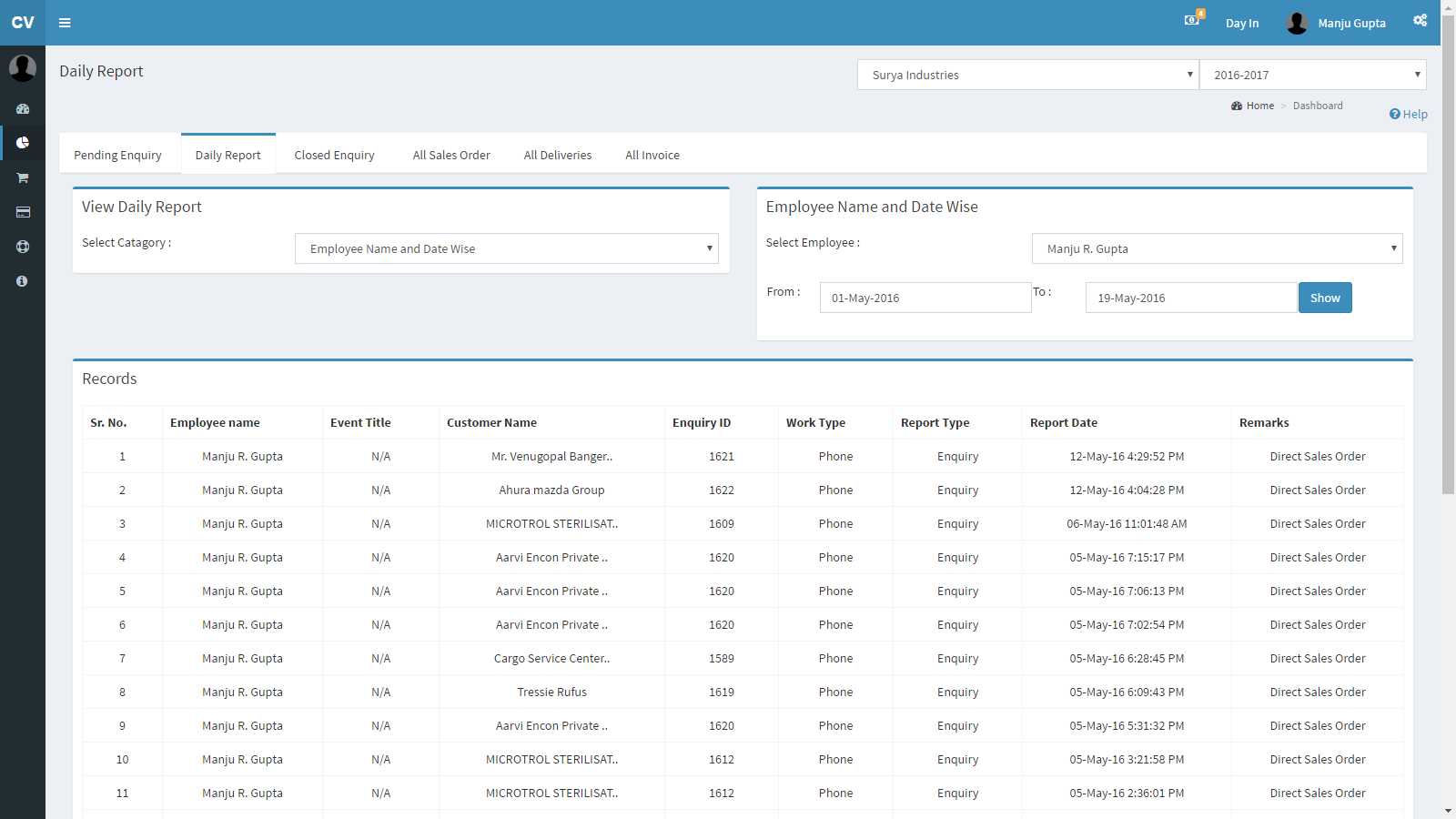Click customer cell Ahura mazda Group
The height and width of the screenshot is (819, 1456).
551,490
